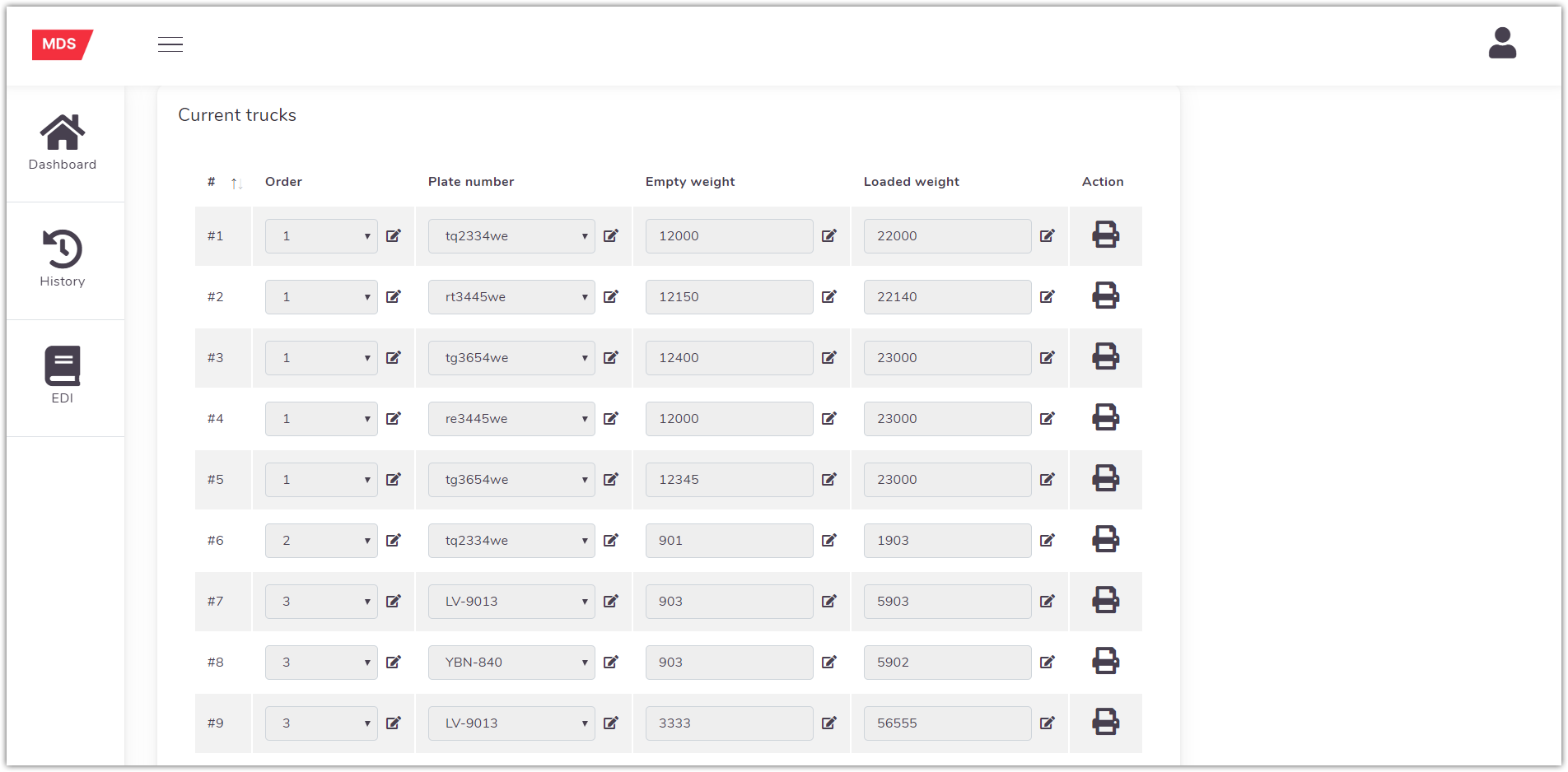Screen dimensions: 1568x772
Task: Open the History panel in the sidebar
Action: point(63,259)
